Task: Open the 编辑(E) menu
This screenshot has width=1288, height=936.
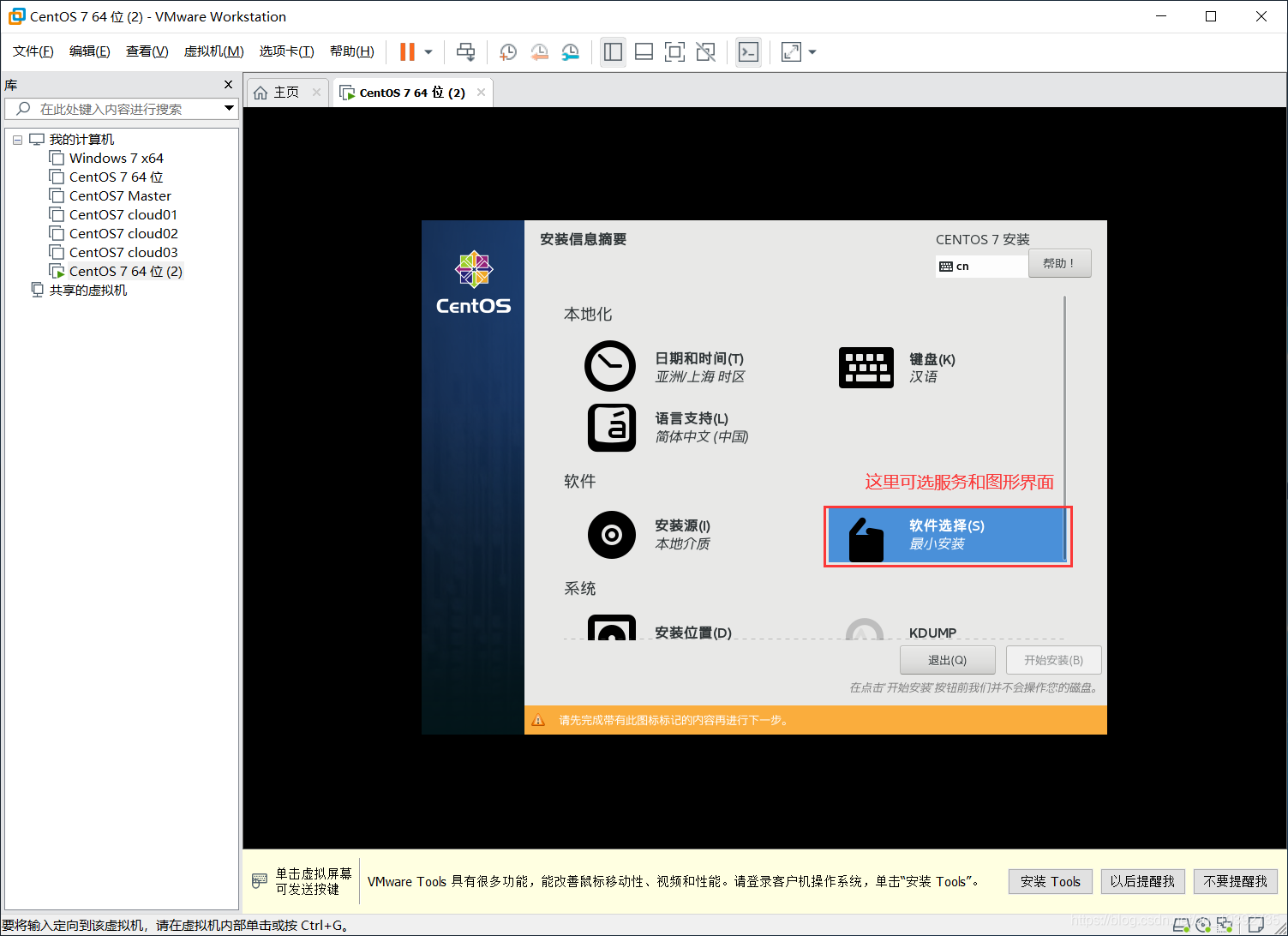Action: (x=90, y=51)
